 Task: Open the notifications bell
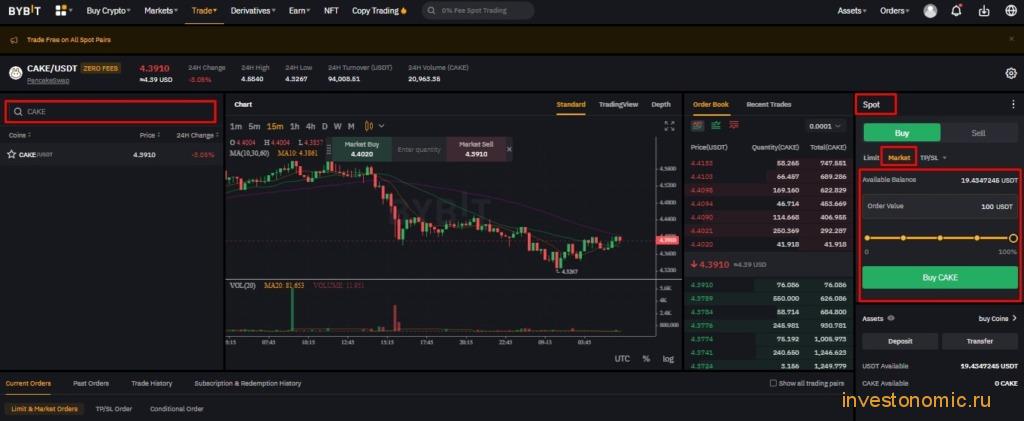957,10
